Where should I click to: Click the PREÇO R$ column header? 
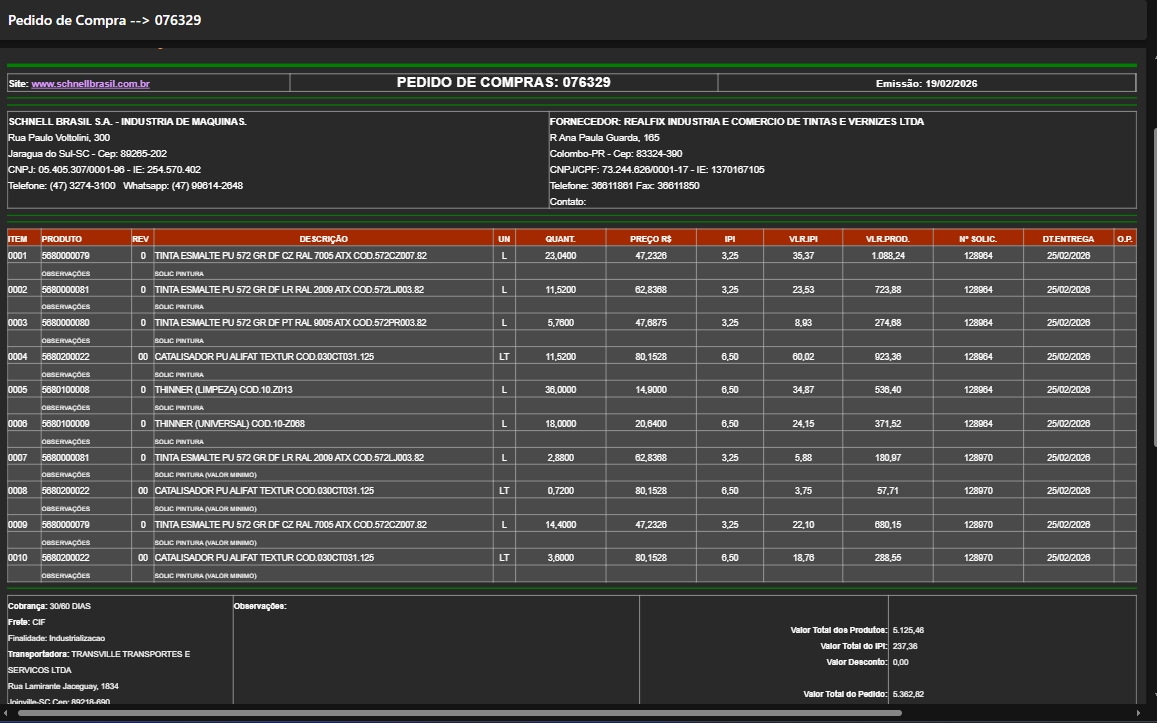pyautogui.click(x=650, y=239)
